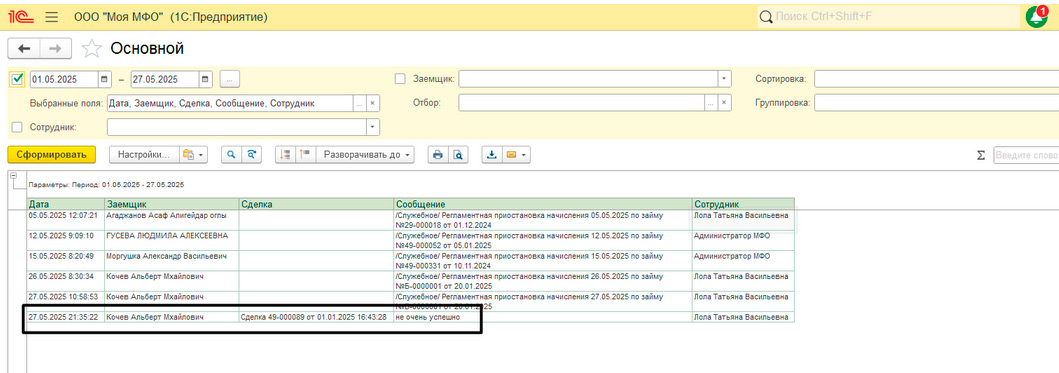
Task: Open selection dialog for Выбранные поля
Action: click(359, 103)
